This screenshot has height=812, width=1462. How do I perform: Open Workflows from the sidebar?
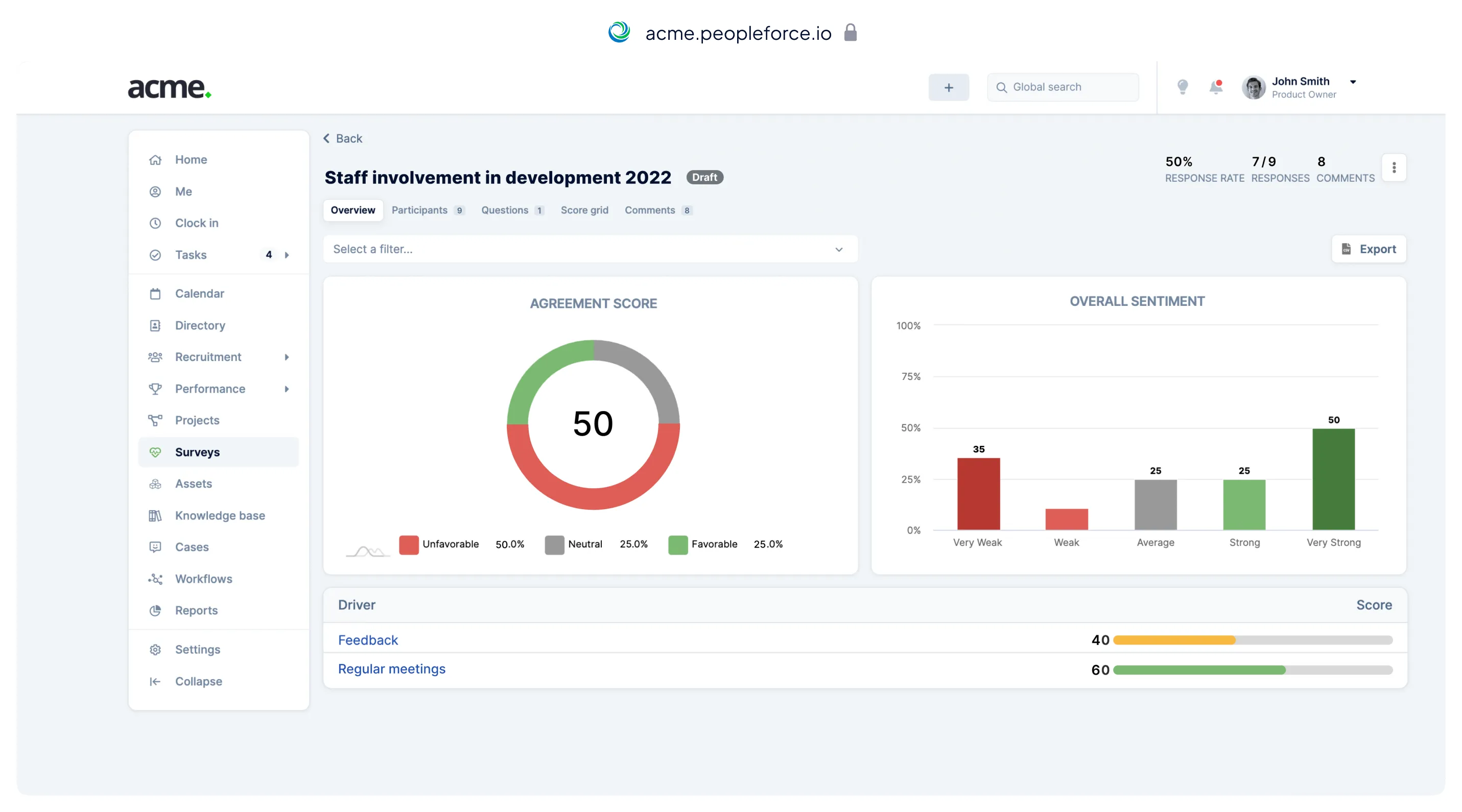tap(203, 578)
